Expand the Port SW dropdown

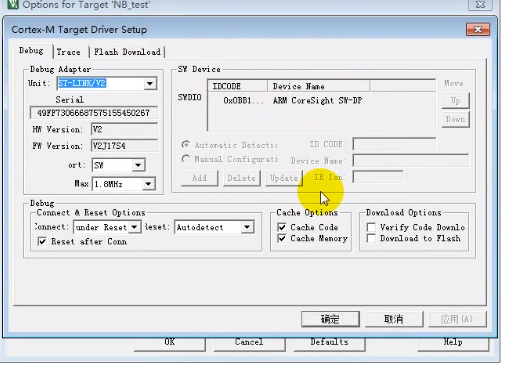click(x=138, y=165)
